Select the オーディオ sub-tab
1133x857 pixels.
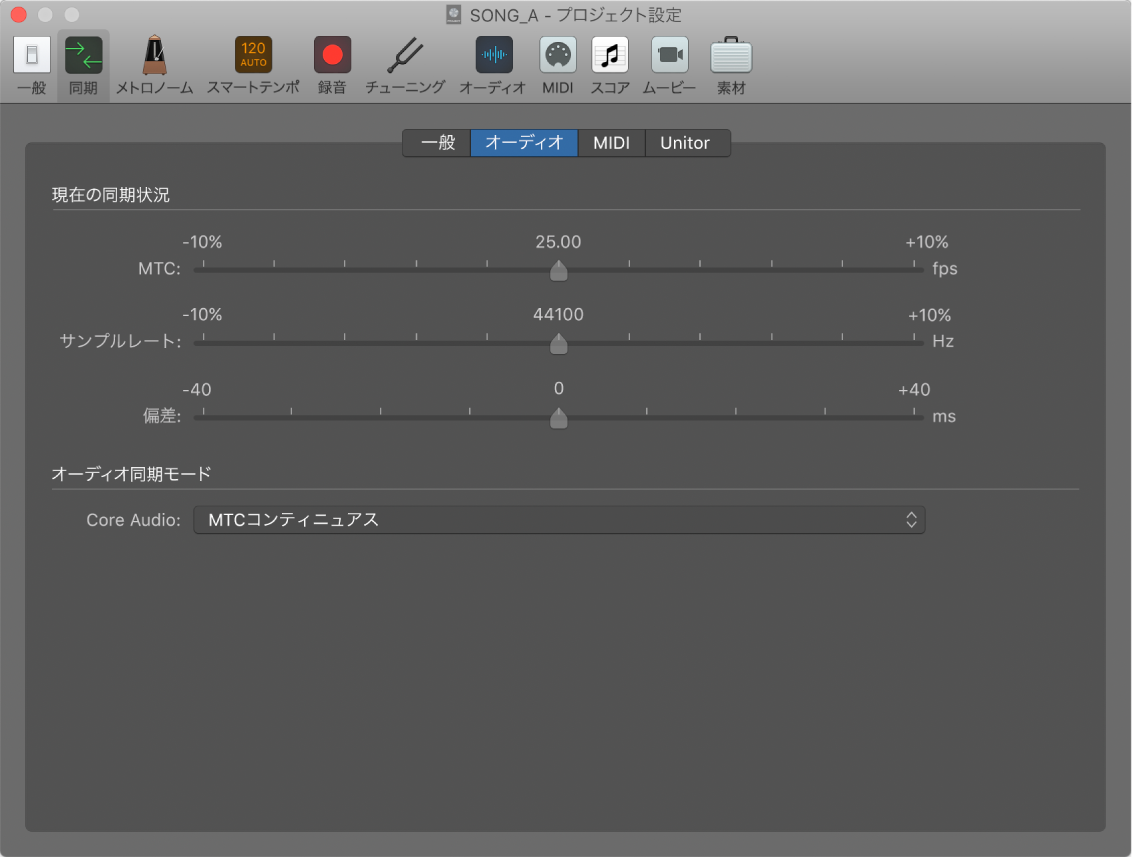[x=524, y=143]
